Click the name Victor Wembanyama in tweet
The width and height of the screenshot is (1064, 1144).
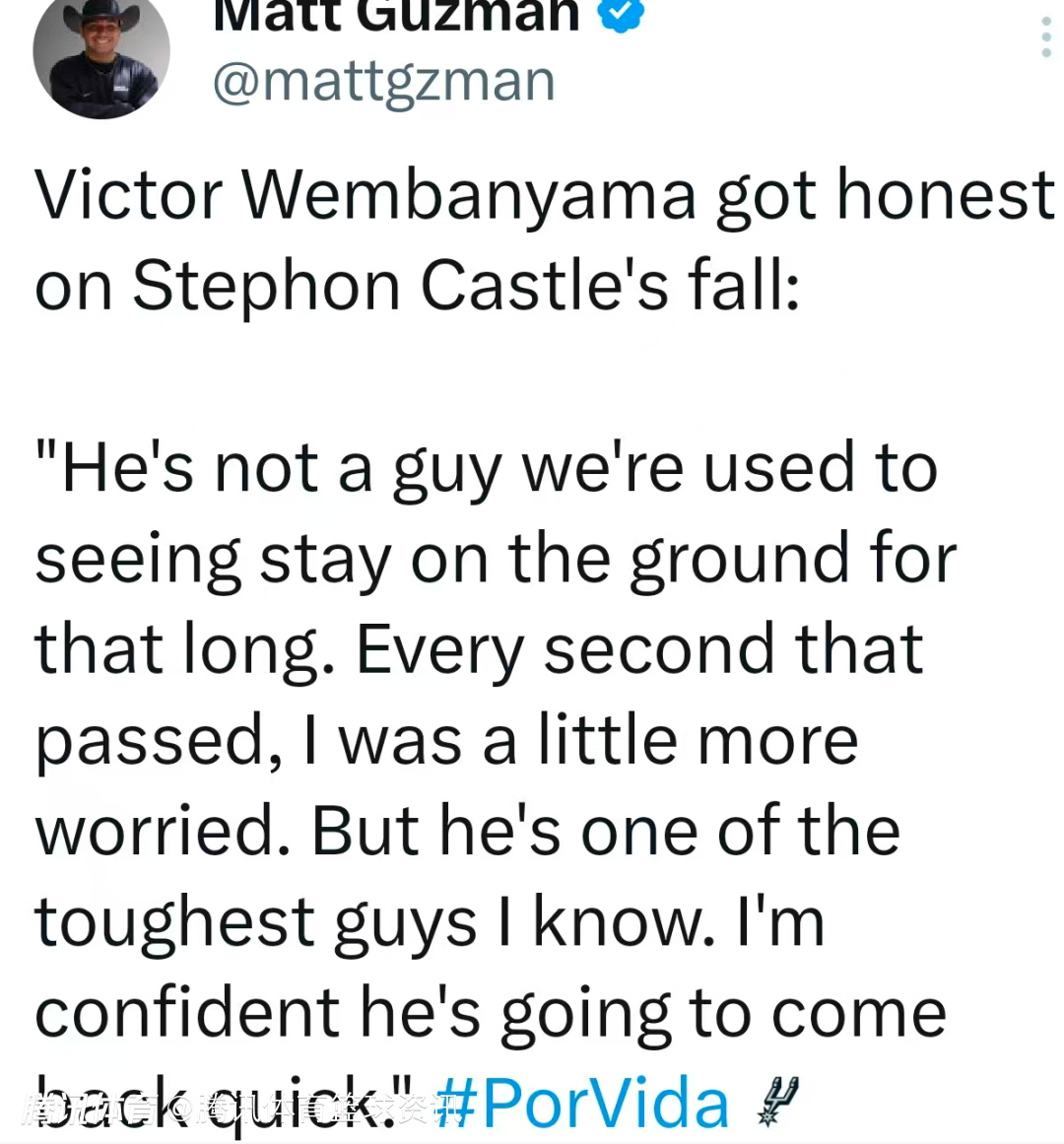pyautogui.click(x=366, y=195)
